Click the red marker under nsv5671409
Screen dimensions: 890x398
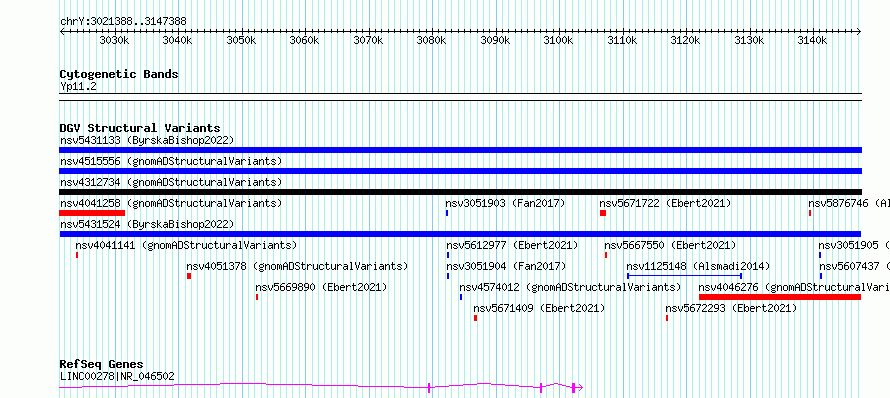(476, 318)
